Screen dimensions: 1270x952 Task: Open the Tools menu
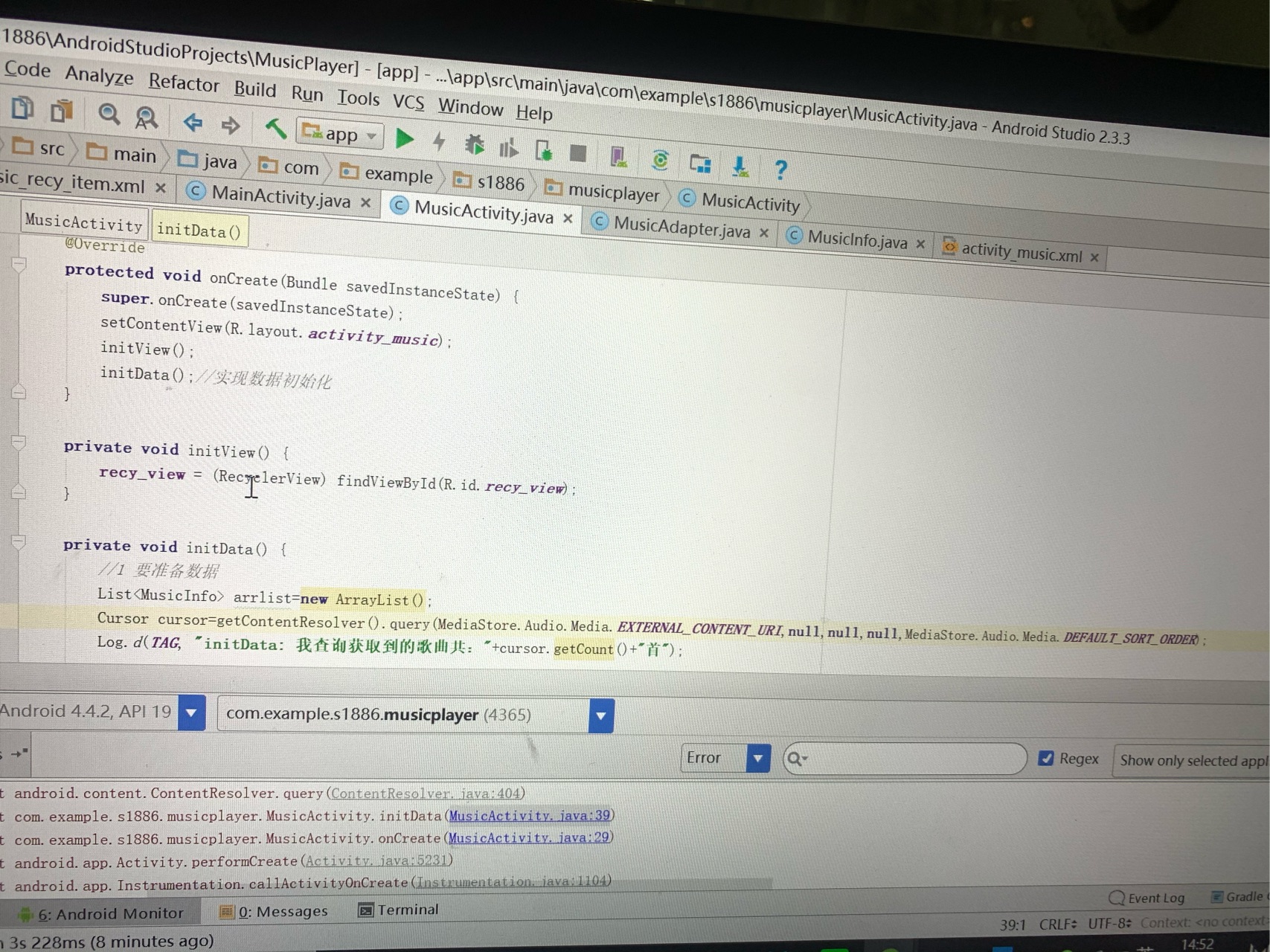[358, 97]
